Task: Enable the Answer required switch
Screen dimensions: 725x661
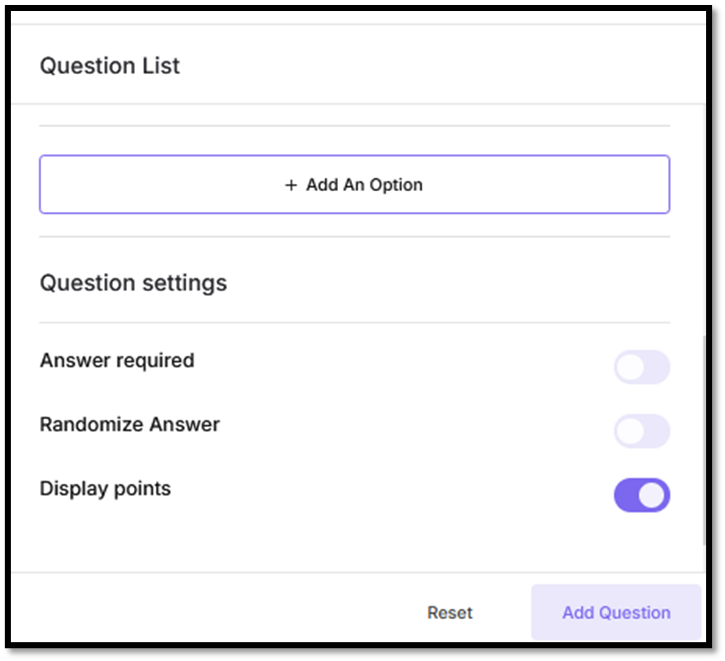Action: click(641, 367)
